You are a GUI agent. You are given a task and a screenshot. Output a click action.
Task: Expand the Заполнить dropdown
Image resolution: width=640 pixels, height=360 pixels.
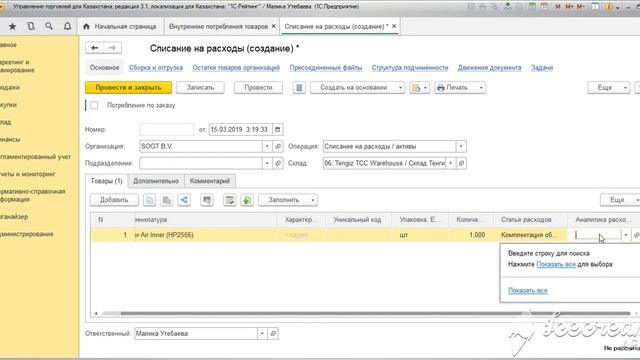click(313, 200)
